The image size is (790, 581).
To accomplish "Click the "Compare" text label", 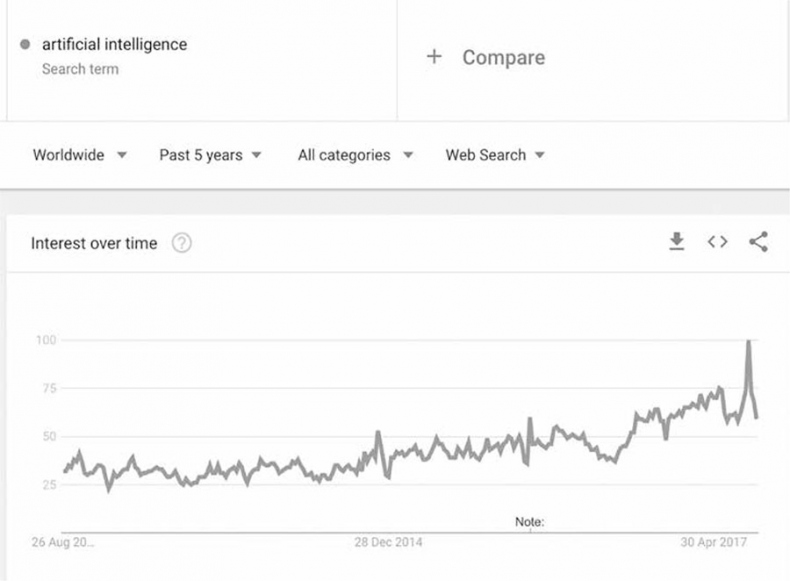I will point(502,57).
